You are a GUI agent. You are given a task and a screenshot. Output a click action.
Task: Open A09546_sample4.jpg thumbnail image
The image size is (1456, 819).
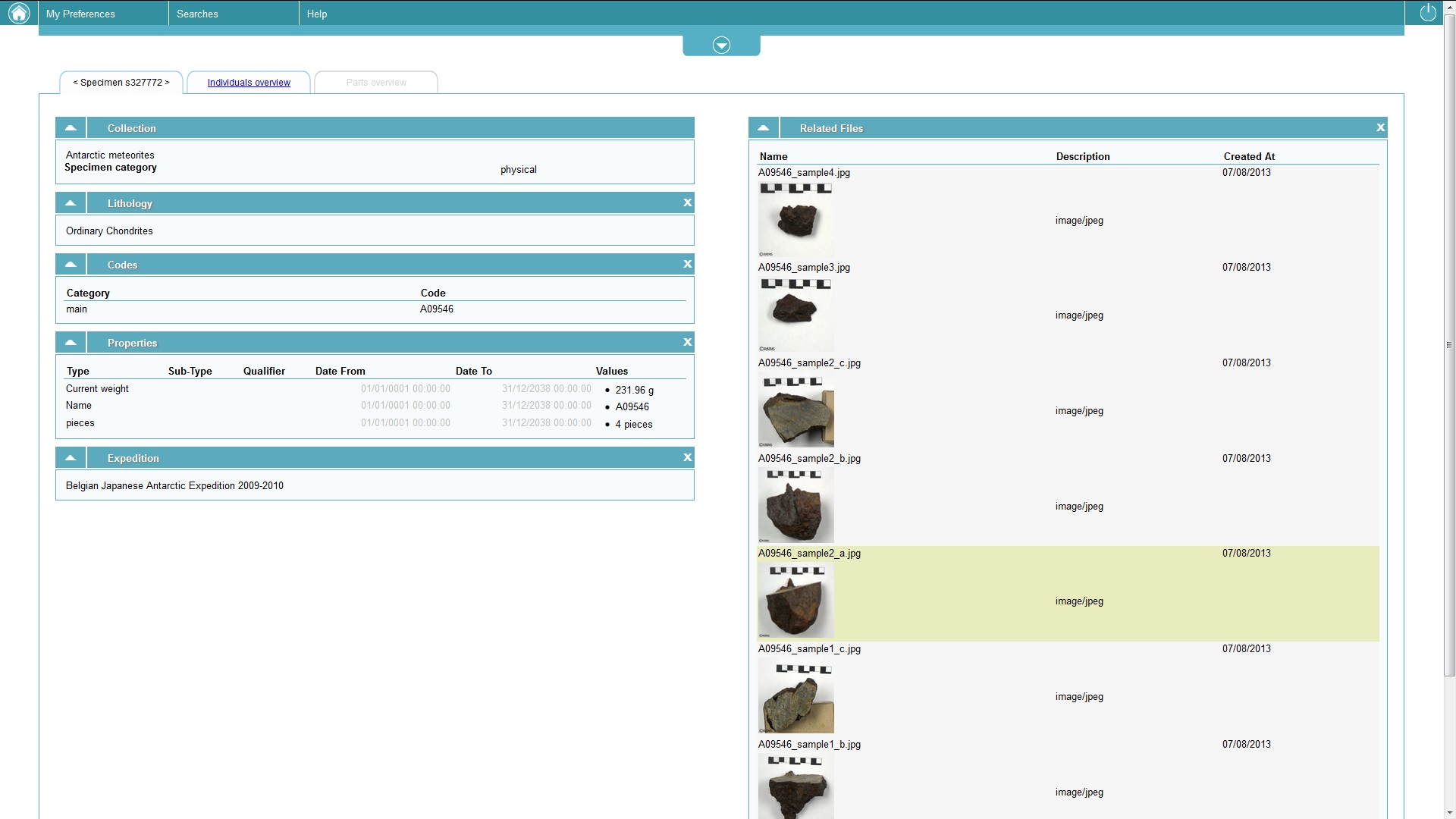pos(795,220)
